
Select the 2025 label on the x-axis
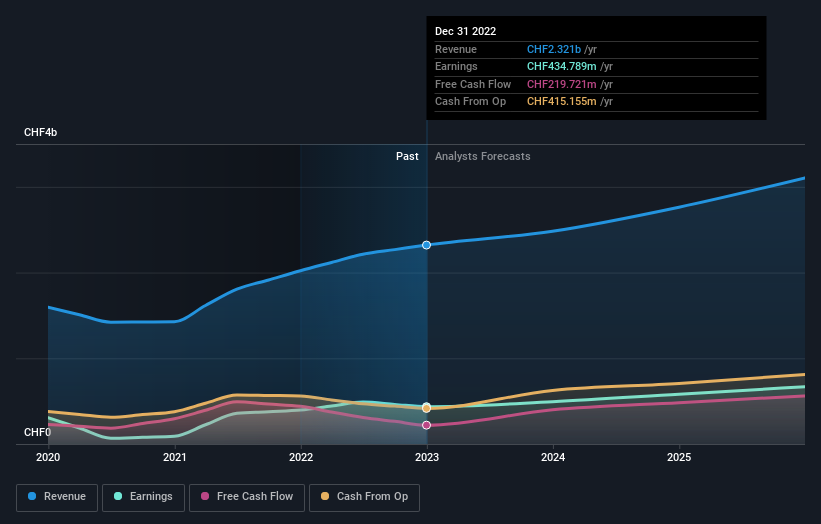679,457
